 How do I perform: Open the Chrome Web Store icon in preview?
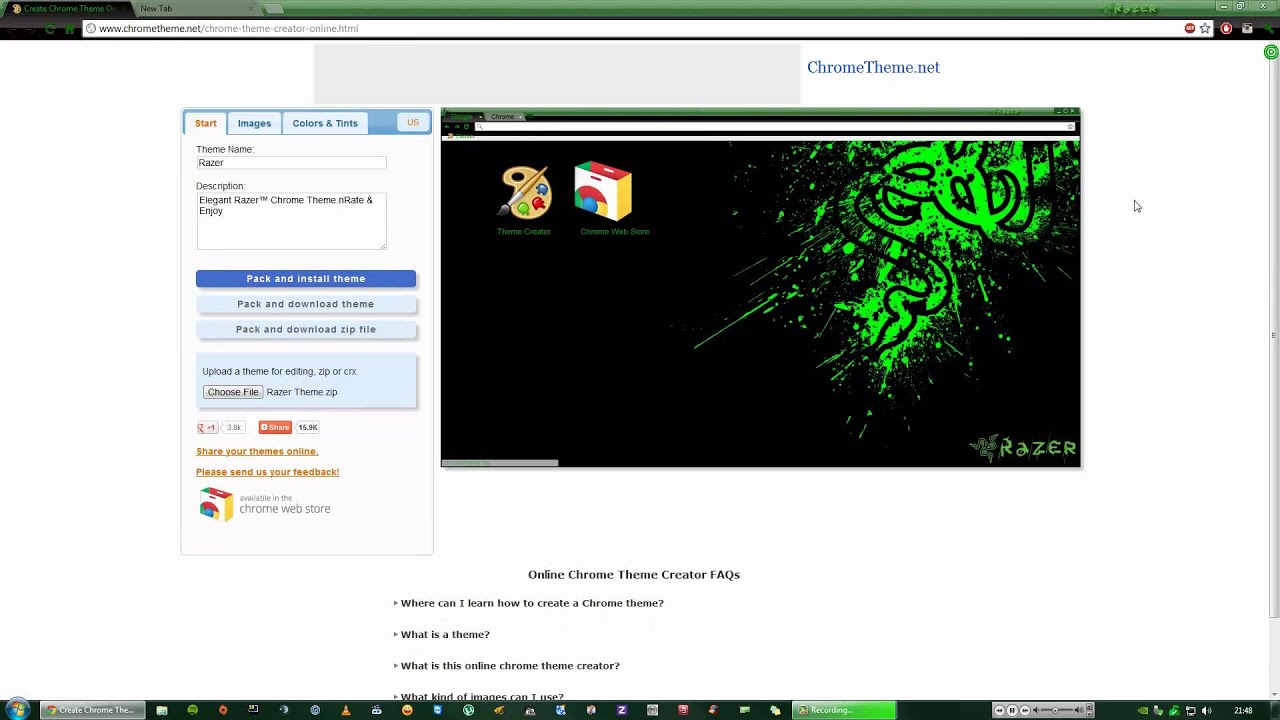click(x=603, y=191)
